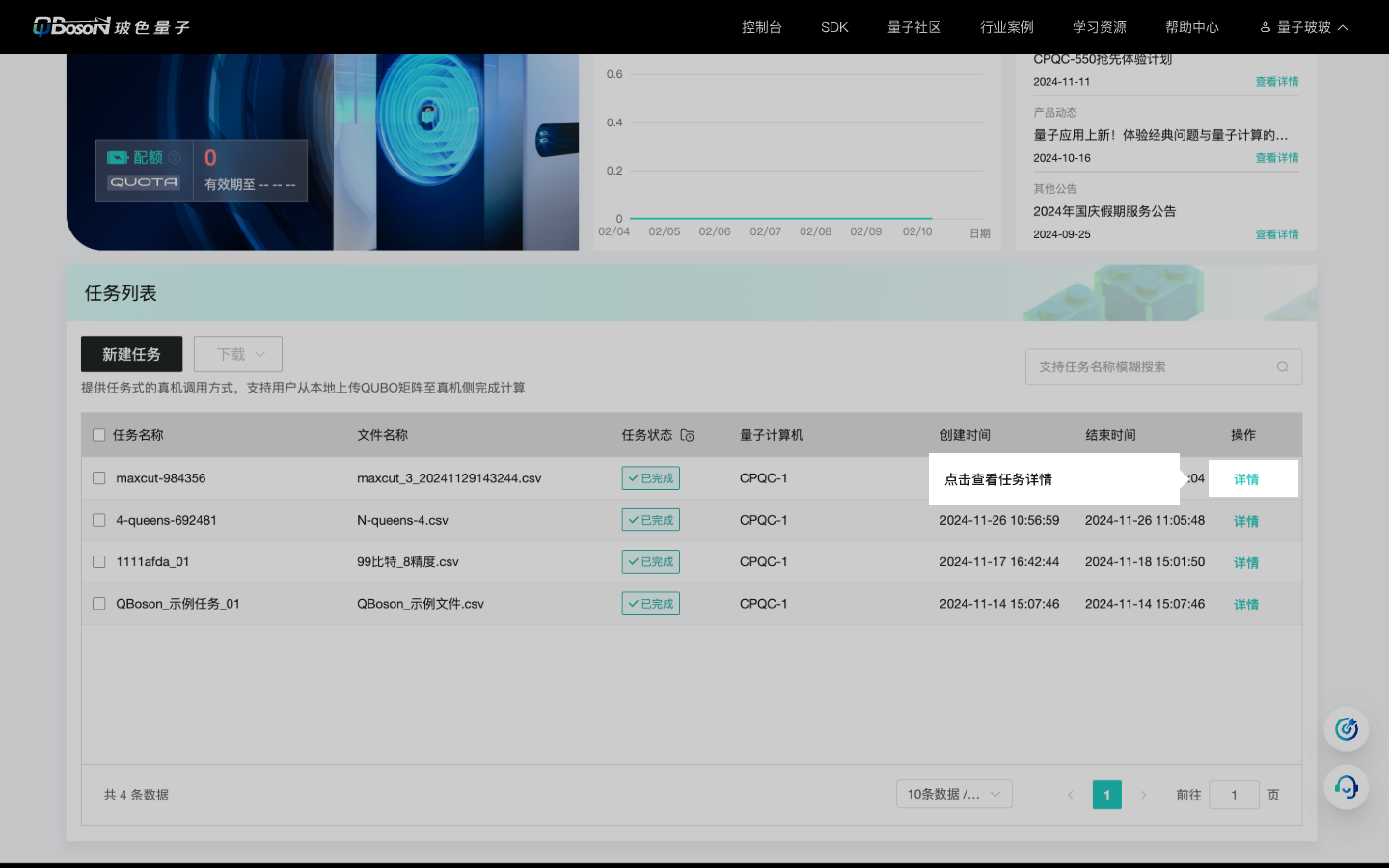The width and height of the screenshot is (1389, 868).
Task: Click the 共 4 条数据 total count text
Action: [136, 795]
